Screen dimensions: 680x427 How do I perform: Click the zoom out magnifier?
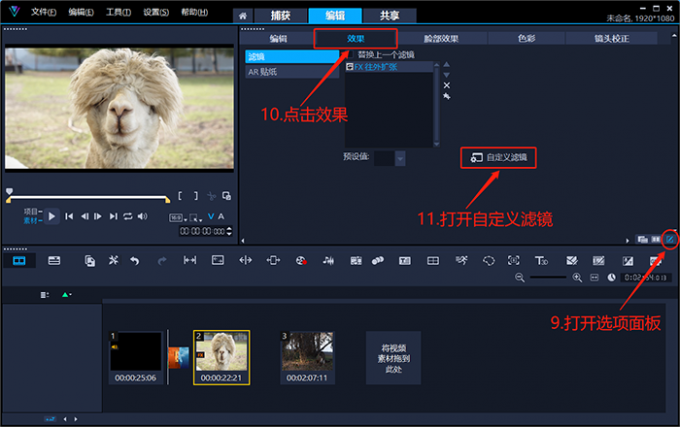coord(520,277)
